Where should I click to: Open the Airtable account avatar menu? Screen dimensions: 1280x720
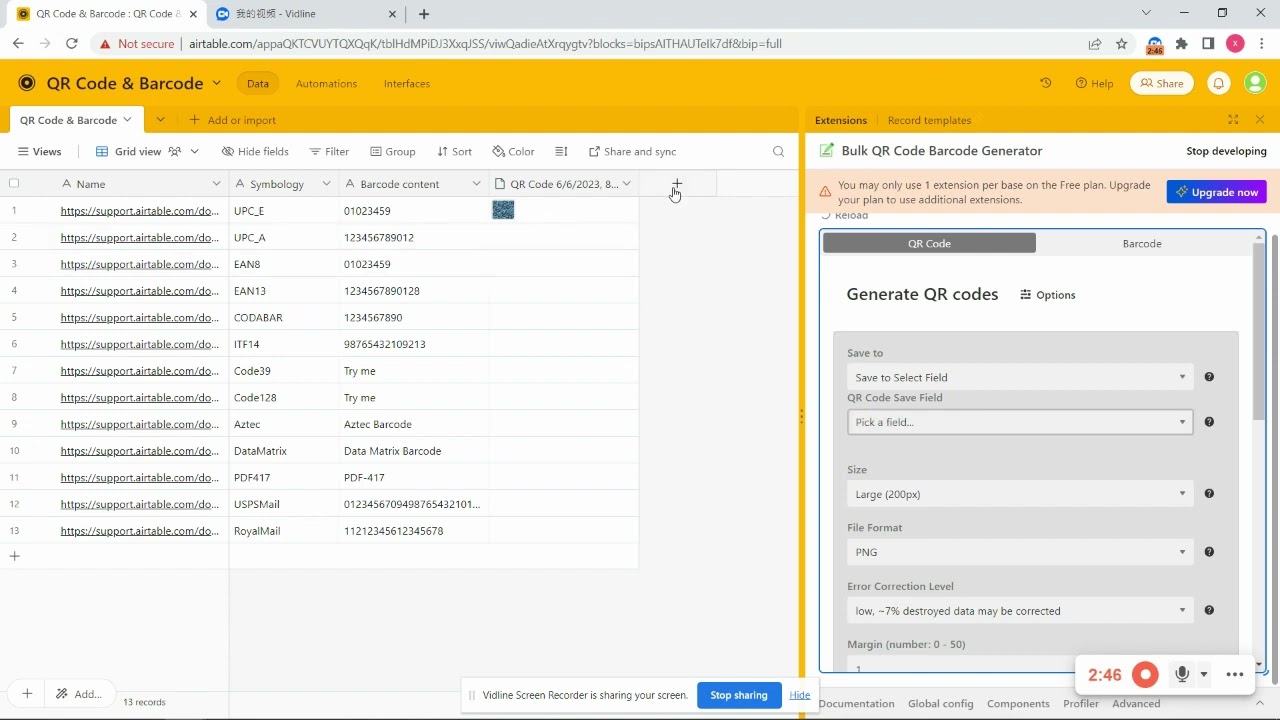point(1255,83)
